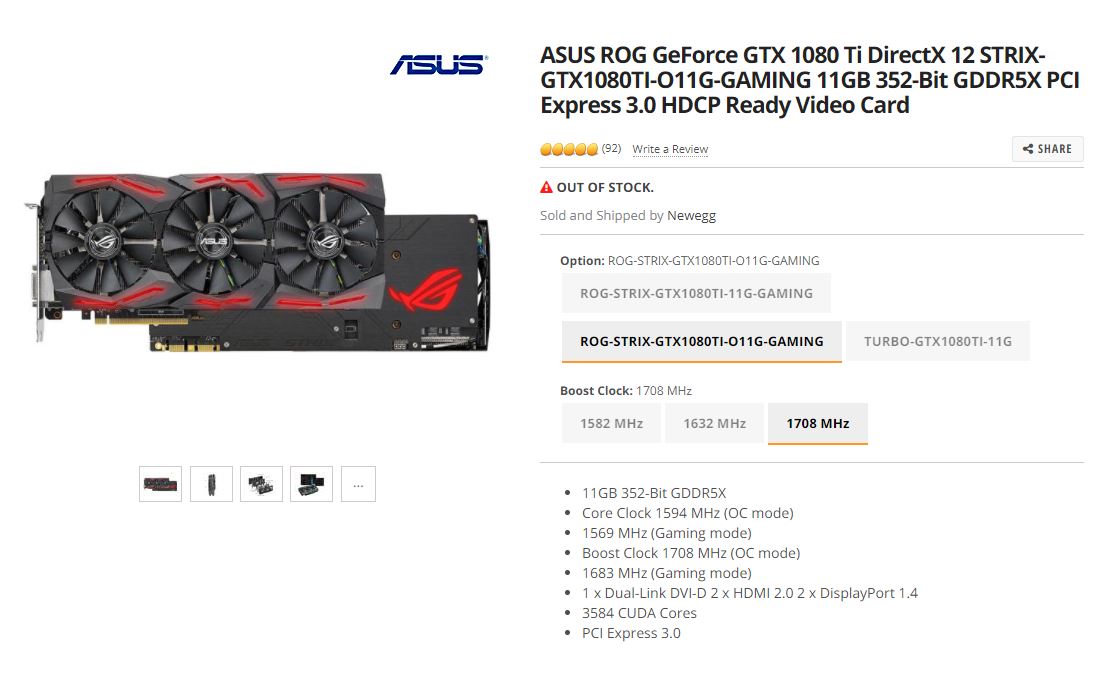Show fourth thumbnail with box and card
This screenshot has height=685, width=1099.
click(x=311, y=484)
